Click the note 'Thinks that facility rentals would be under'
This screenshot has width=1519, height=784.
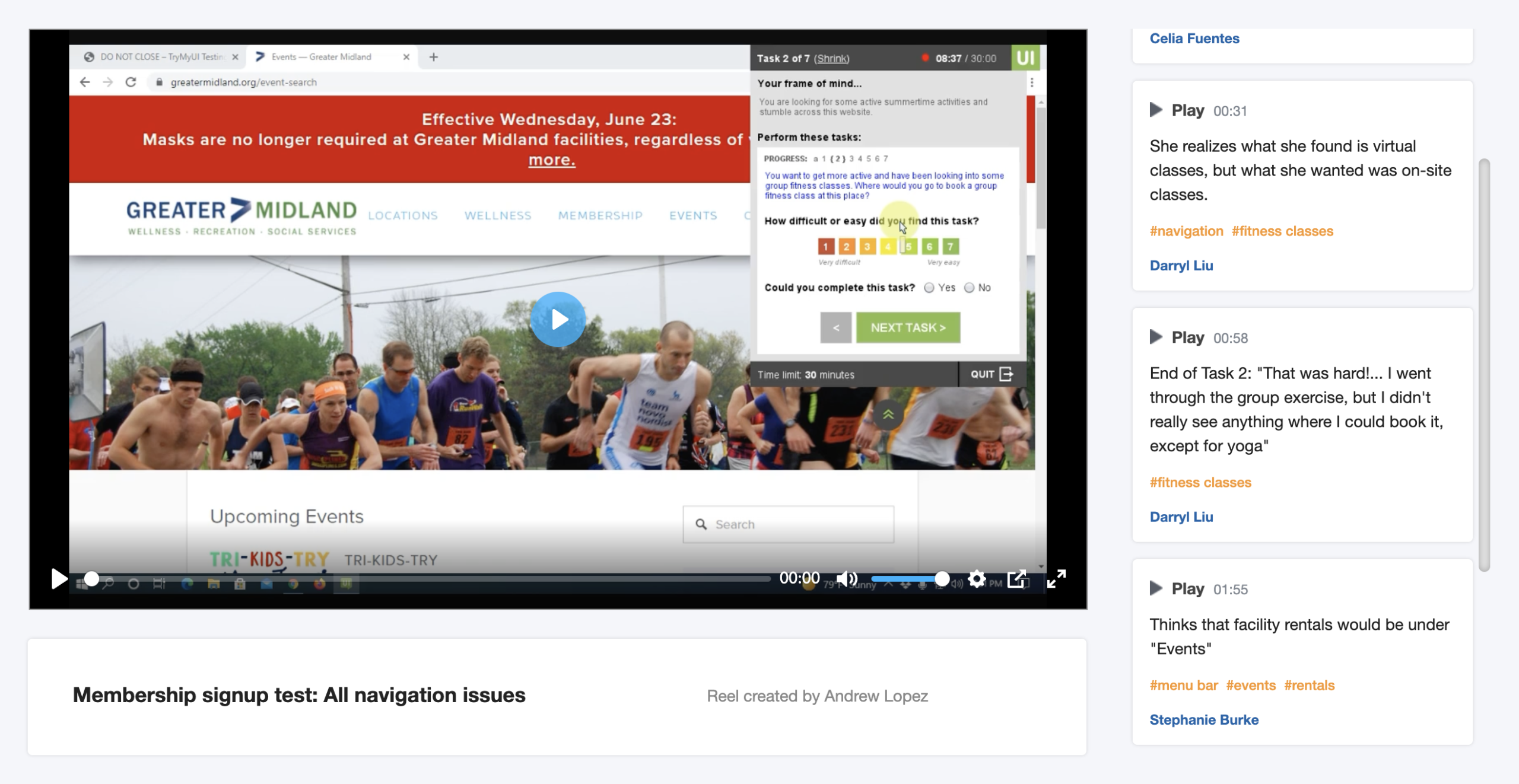[x=1299, y=636]
